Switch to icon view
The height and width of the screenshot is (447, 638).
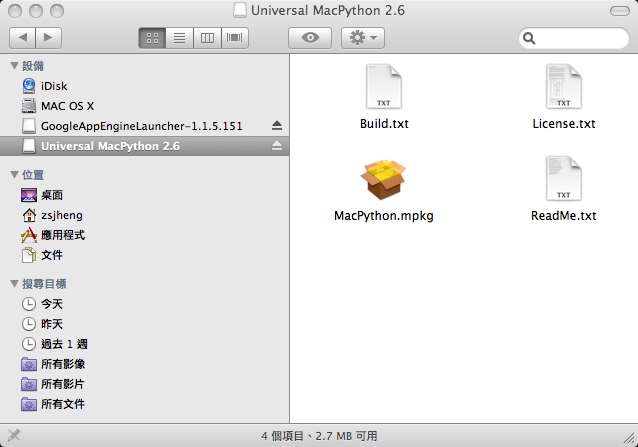pyautogui.click(x=152, y=38)
